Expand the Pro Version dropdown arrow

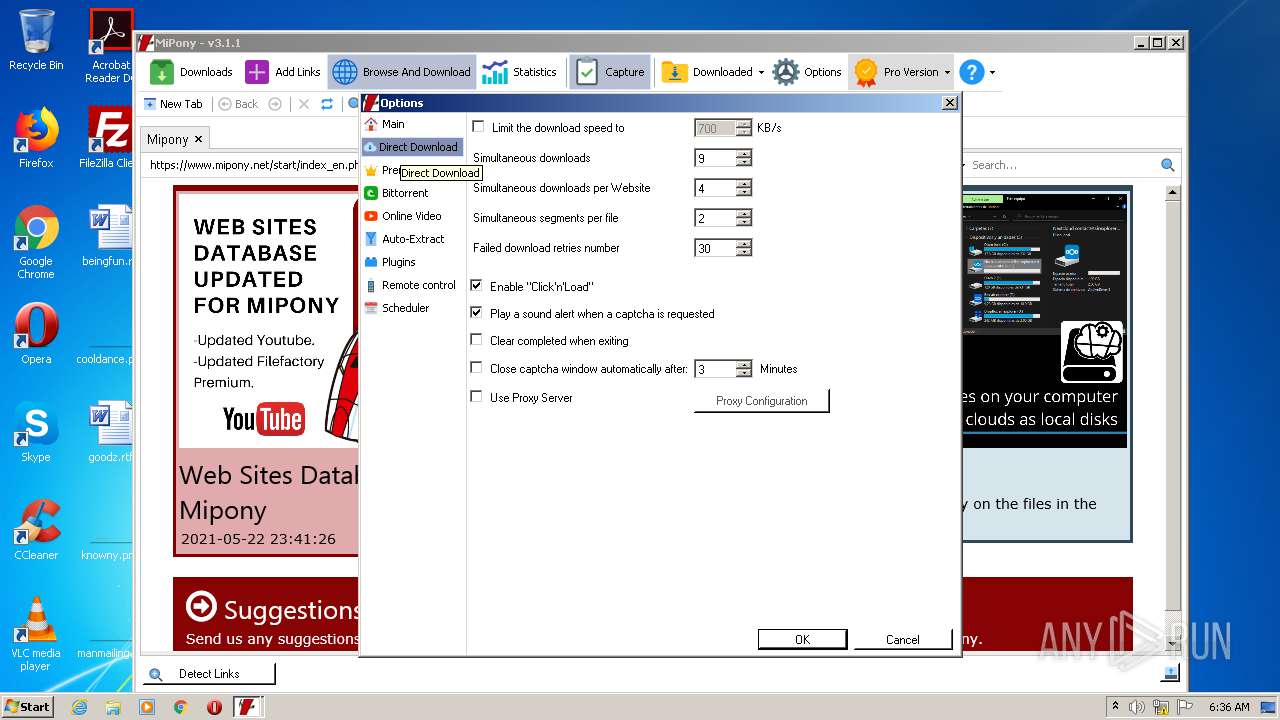947,72
